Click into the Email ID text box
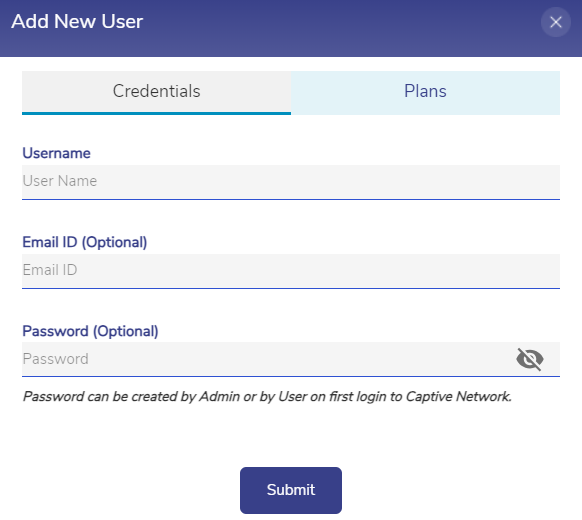Viewport: 582px width, 520px height. (291, 271)
